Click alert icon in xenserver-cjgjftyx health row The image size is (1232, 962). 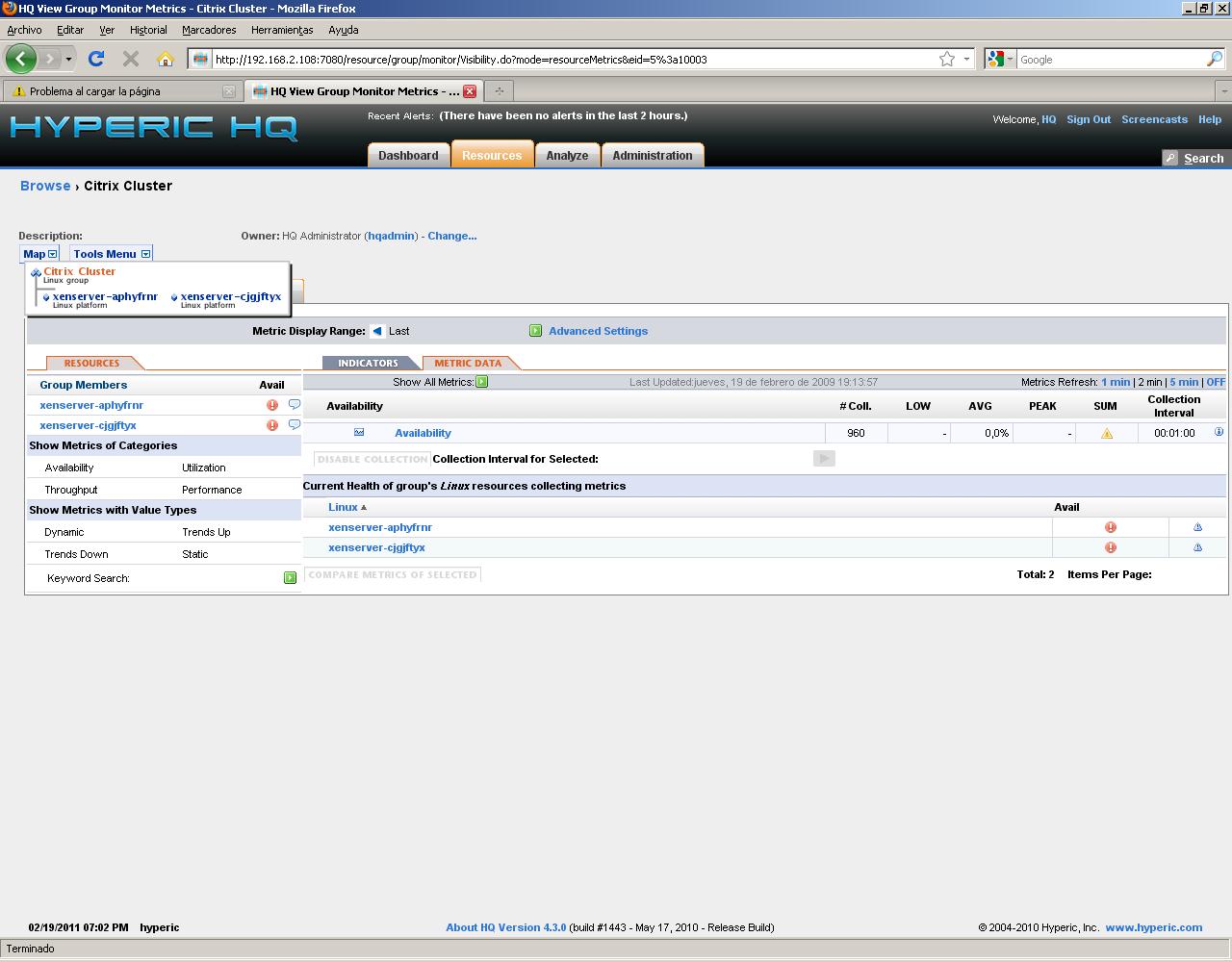[1198, 547]
